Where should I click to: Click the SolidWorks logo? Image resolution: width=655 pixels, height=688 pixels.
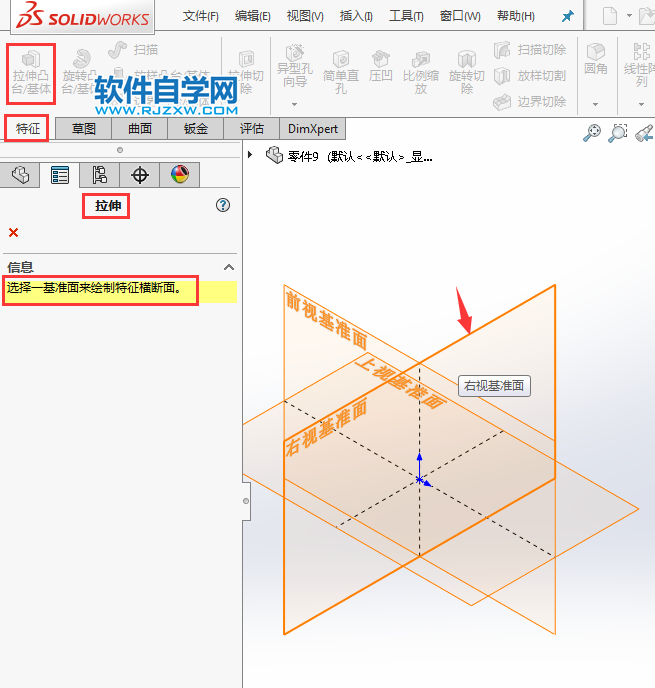click(x=82, y=16)
